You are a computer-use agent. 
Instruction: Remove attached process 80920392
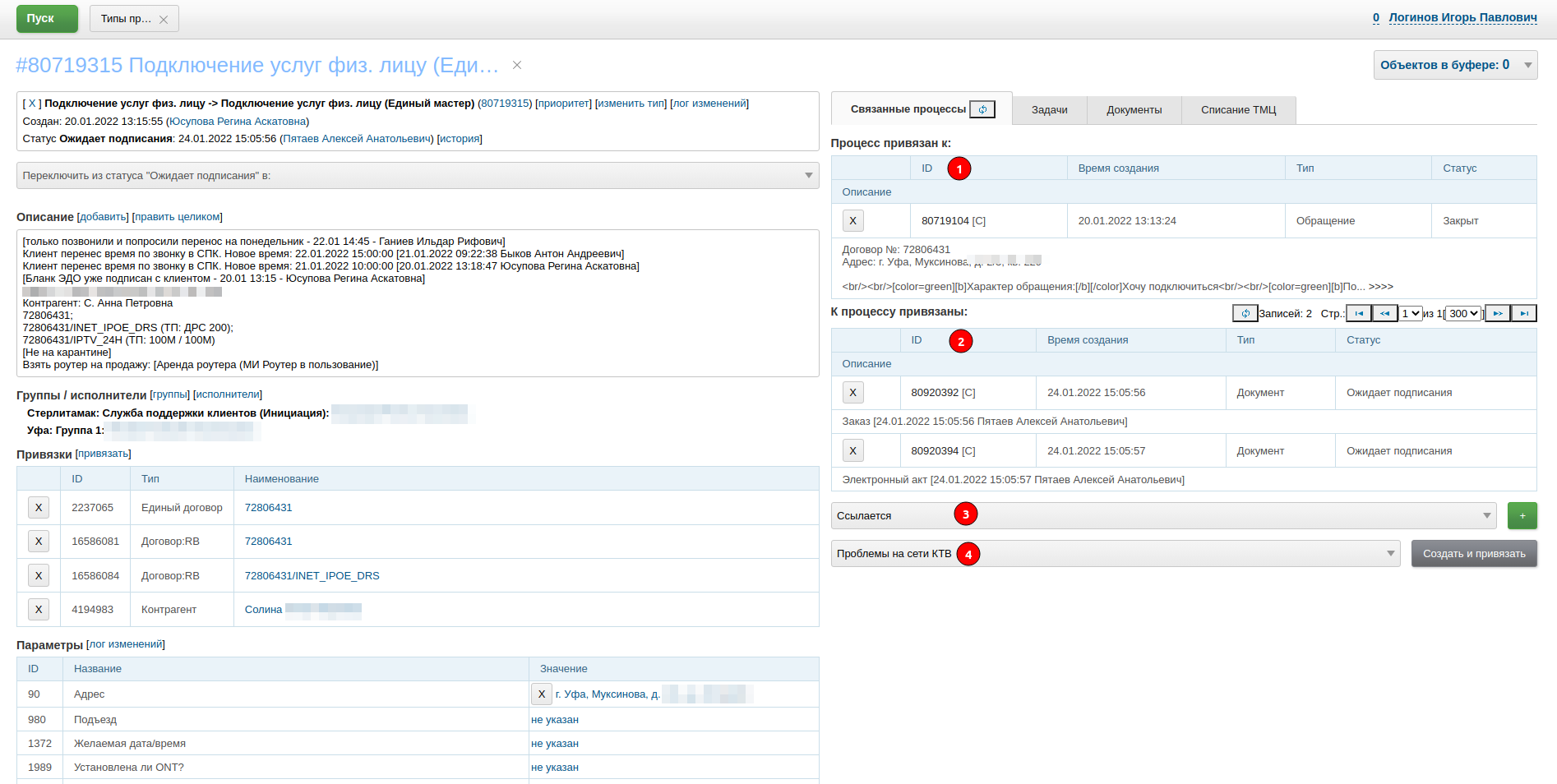point(852,392)
